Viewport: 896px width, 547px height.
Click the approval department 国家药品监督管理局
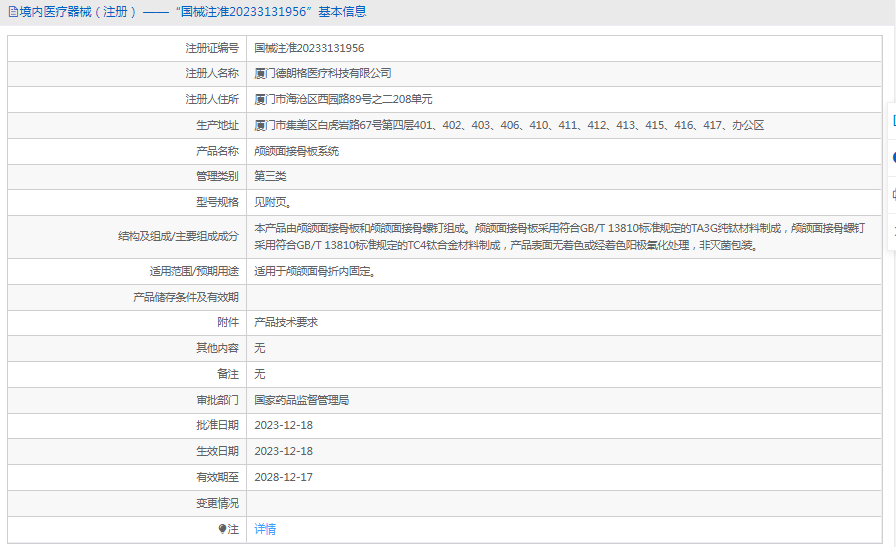pyautogui.click(x=302, y=400)
